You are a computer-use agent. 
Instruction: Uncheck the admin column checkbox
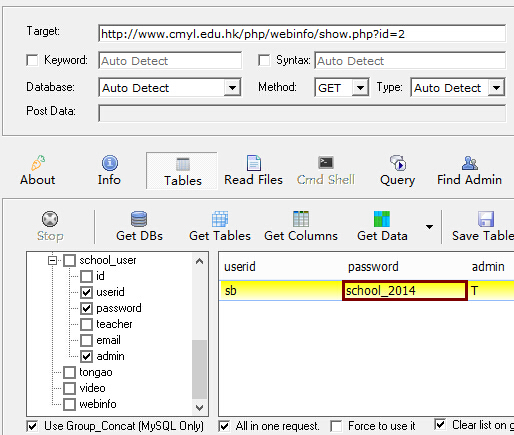click(x=86, y=356)
